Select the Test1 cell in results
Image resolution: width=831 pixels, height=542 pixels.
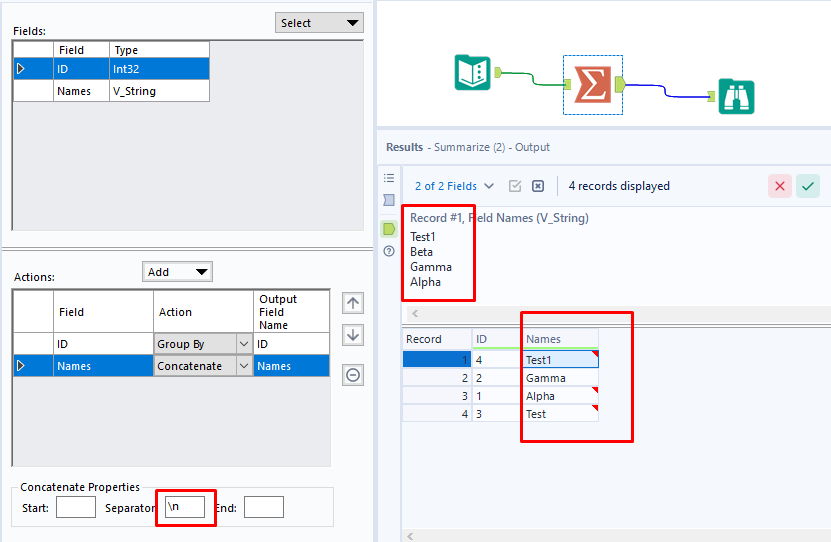(561, 360)
